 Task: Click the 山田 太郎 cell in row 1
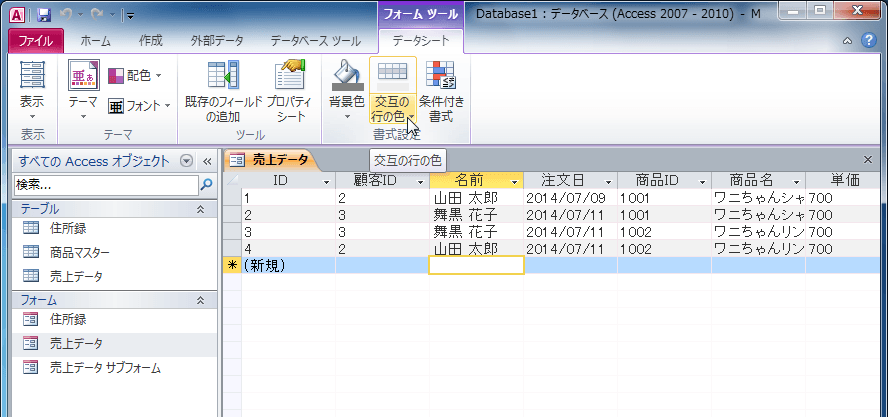tap(476, 198)
